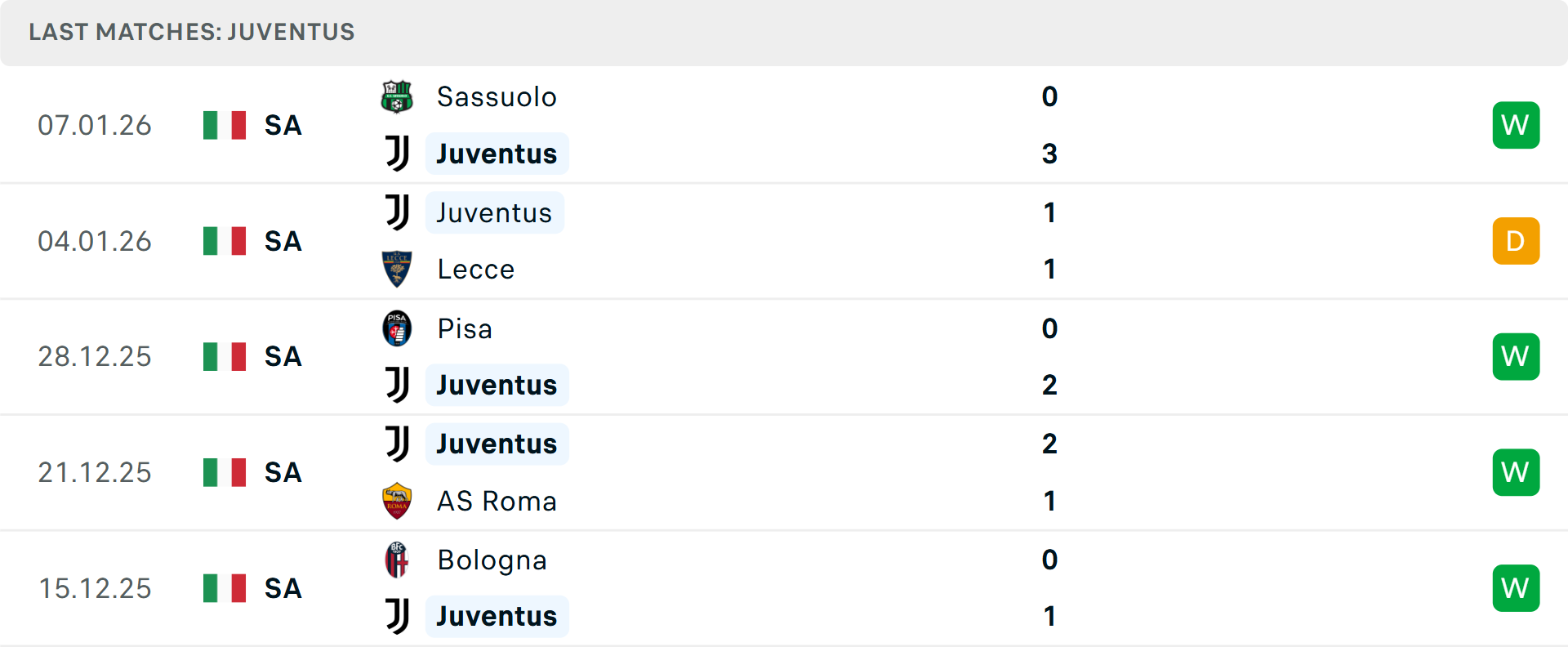Click the 04.01.26 match date
The image size is (1568, 647).
coord(95,241)
